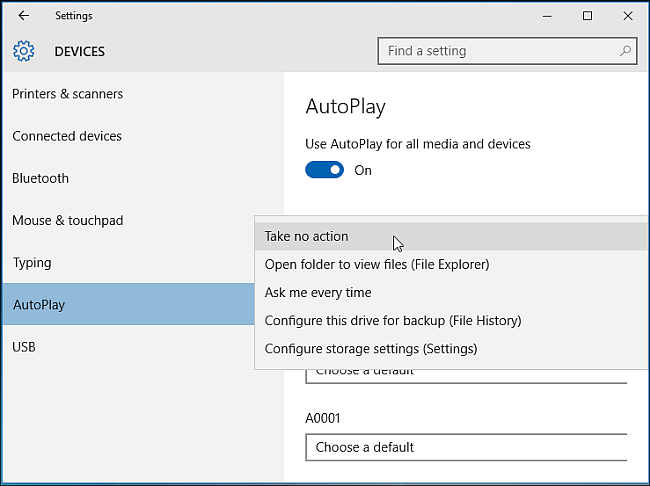Screen dimensions: 650x486
Task: Switch to Mouse & touchpad settings
Action: [x=68, y=220]
